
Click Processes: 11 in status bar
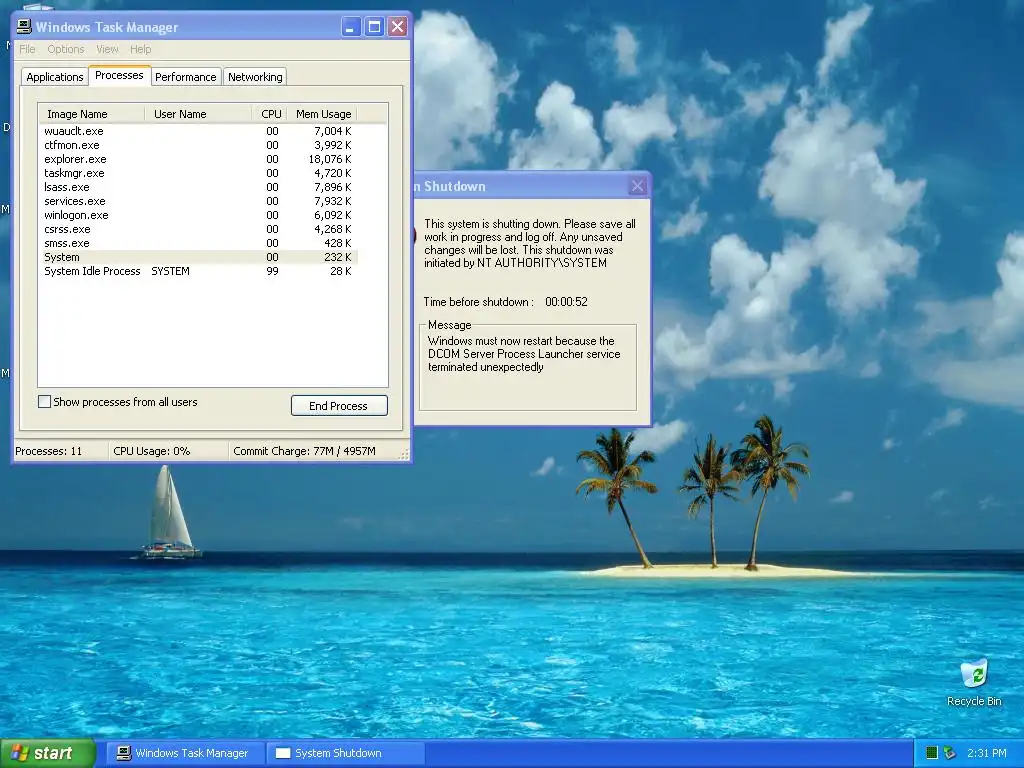coord(49,451)
